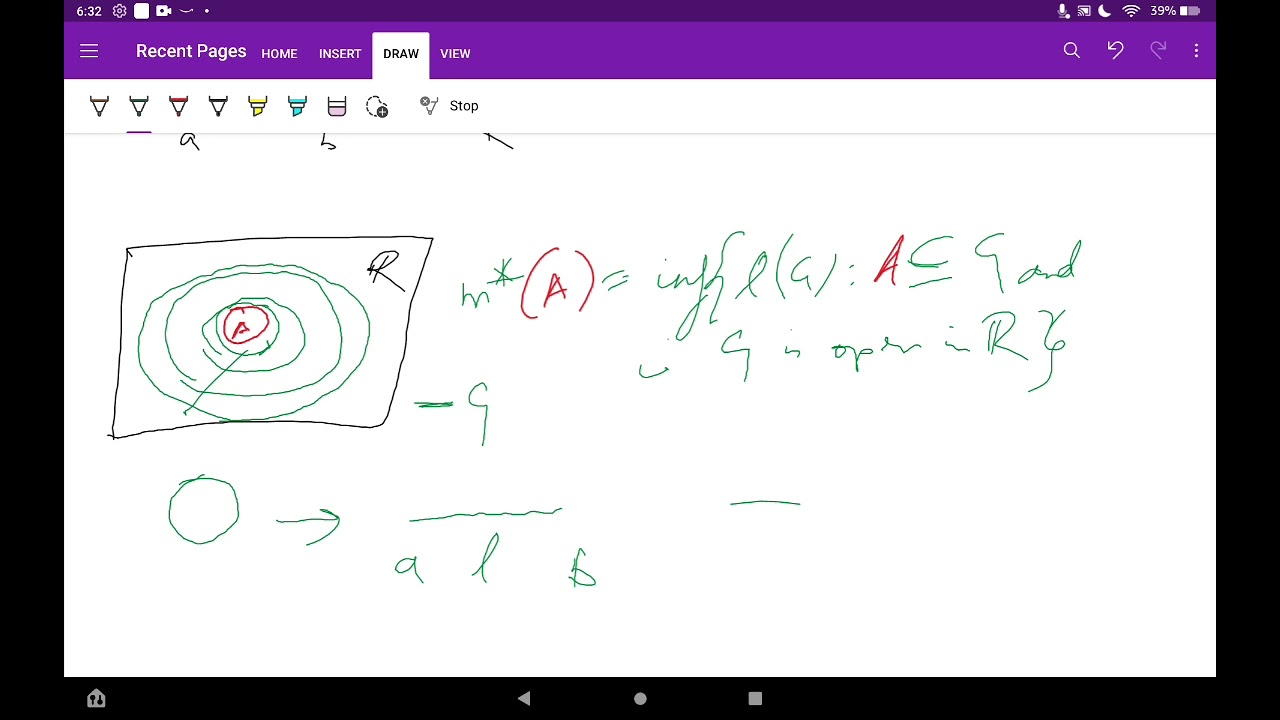The height and width of the screenshot is (720, 1280).
Task: Open the hamburger navigation menu
Action: 89,51
